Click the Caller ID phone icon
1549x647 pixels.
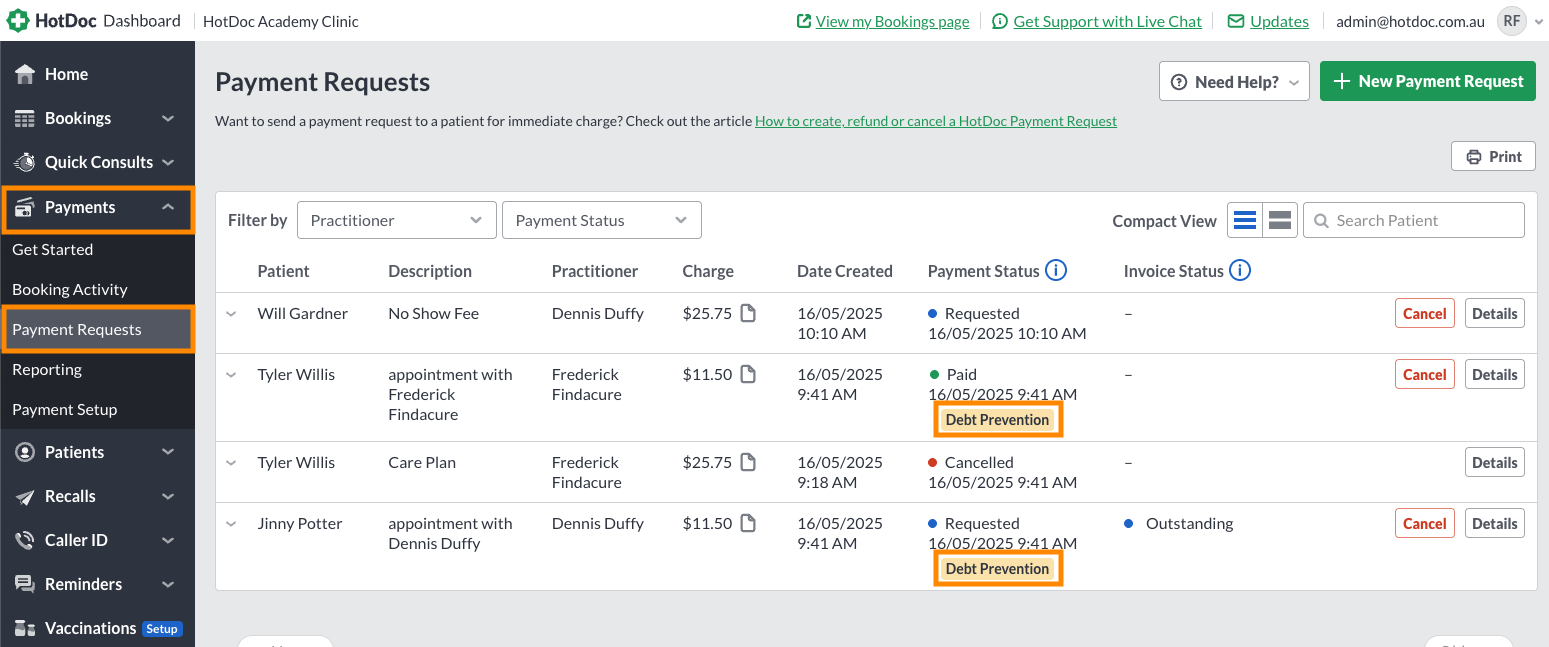point(25,540)
